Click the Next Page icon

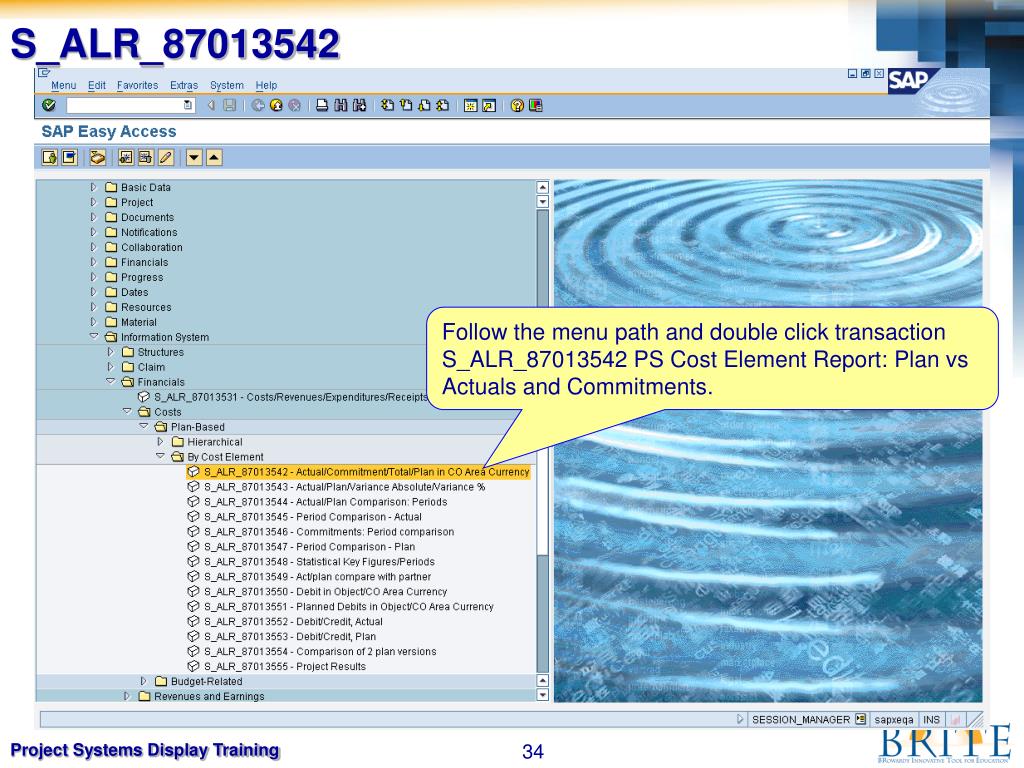pyautogui.click(x=424, y=105)
